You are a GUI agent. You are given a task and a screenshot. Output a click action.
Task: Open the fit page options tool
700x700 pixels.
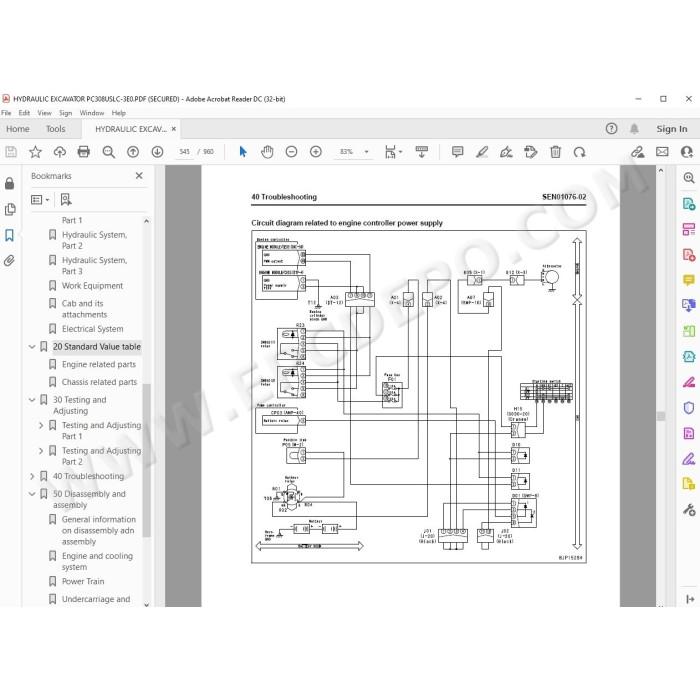click(393, 152)
